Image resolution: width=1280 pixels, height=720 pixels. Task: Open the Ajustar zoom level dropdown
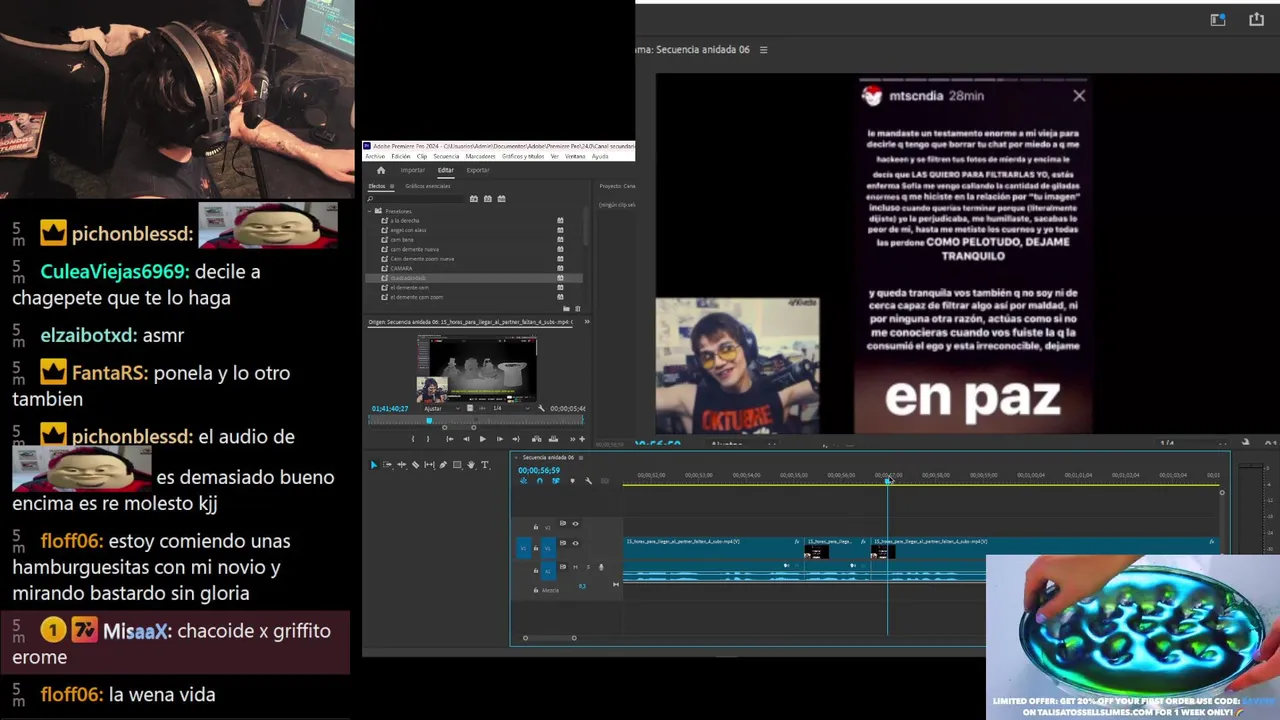442,408
